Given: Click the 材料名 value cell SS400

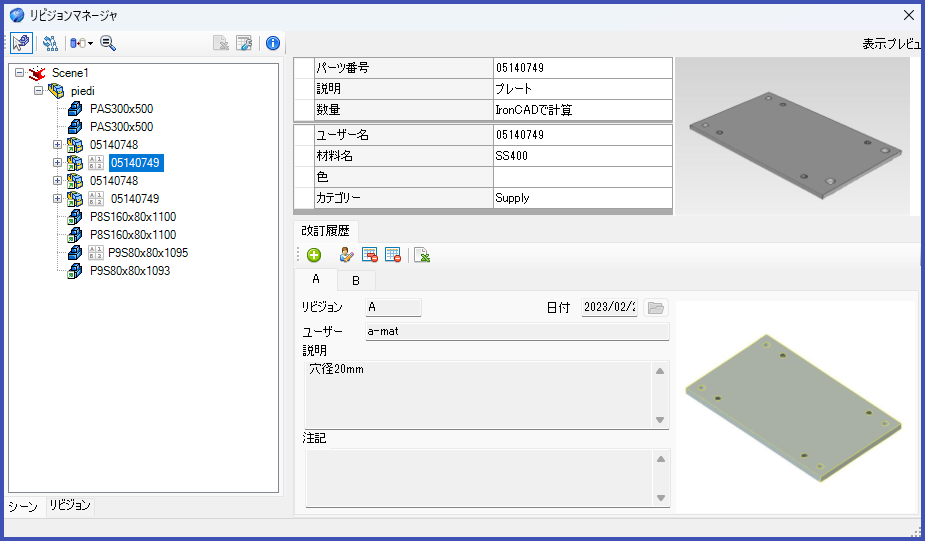Looking at the screenshot, I should click(582, 156).
